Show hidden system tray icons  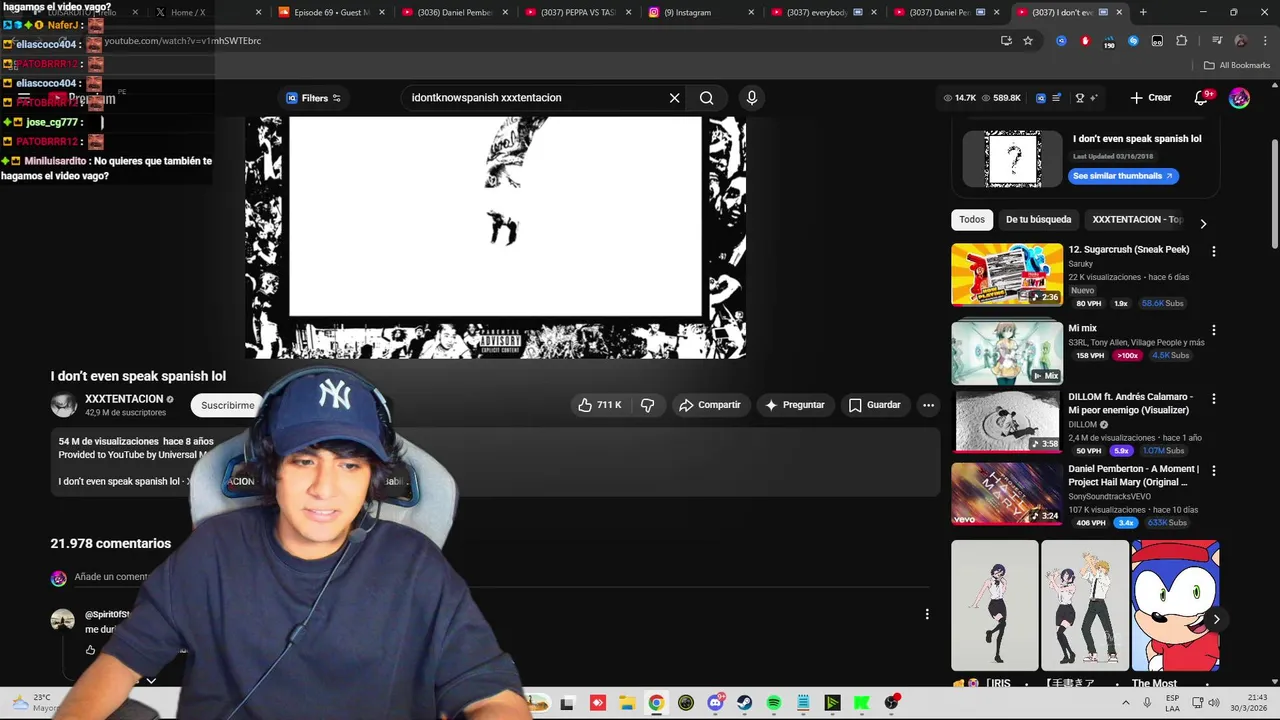coord(1126,703)
